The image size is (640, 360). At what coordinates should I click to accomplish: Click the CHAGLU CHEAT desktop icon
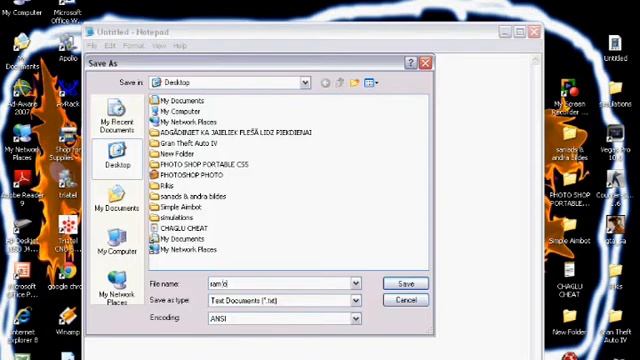pyautogui.click(x=569, y=280)
